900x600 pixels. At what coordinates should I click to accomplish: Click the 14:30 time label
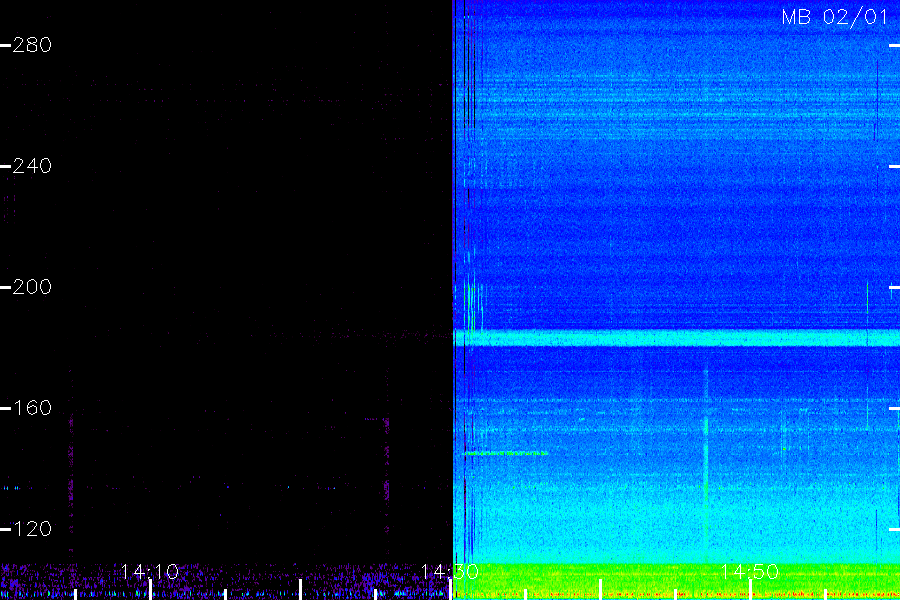450,572
